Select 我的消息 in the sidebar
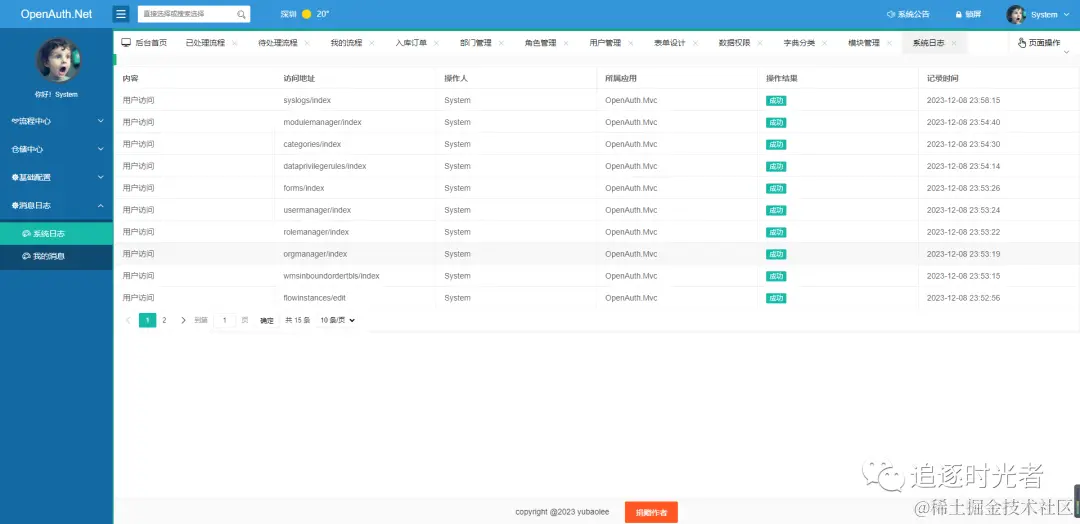1080x524 pixels. [56, 256]
